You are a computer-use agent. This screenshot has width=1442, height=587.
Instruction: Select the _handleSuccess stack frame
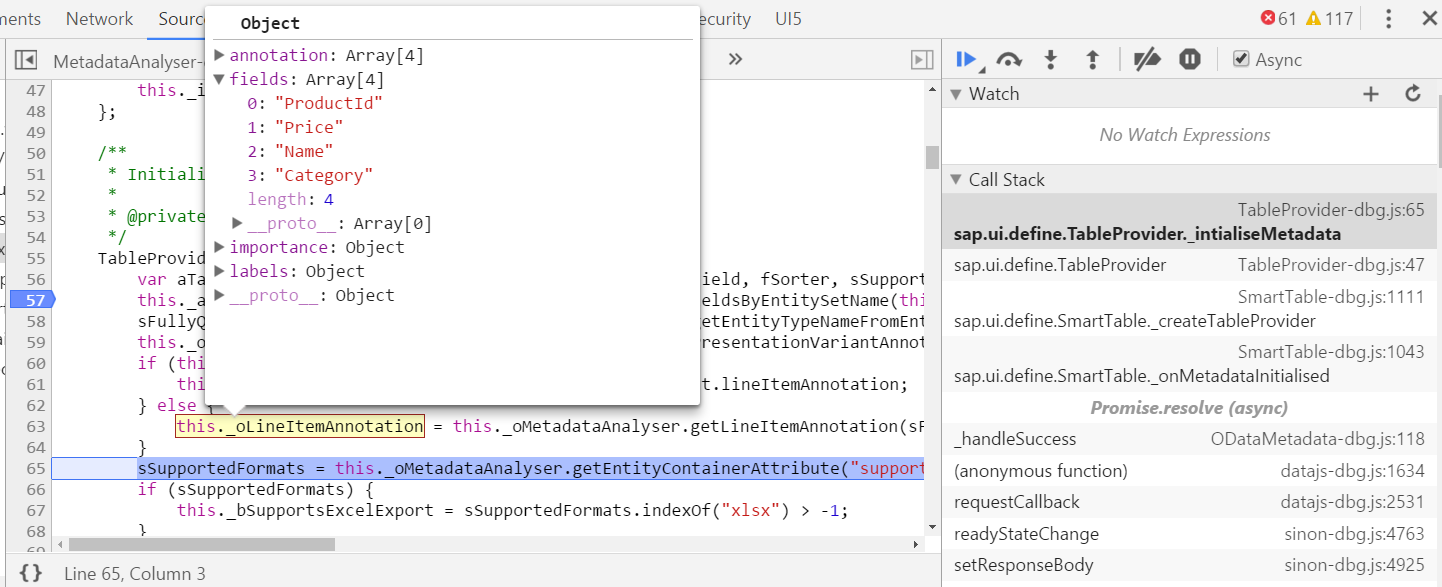(x=1189, y=439)
